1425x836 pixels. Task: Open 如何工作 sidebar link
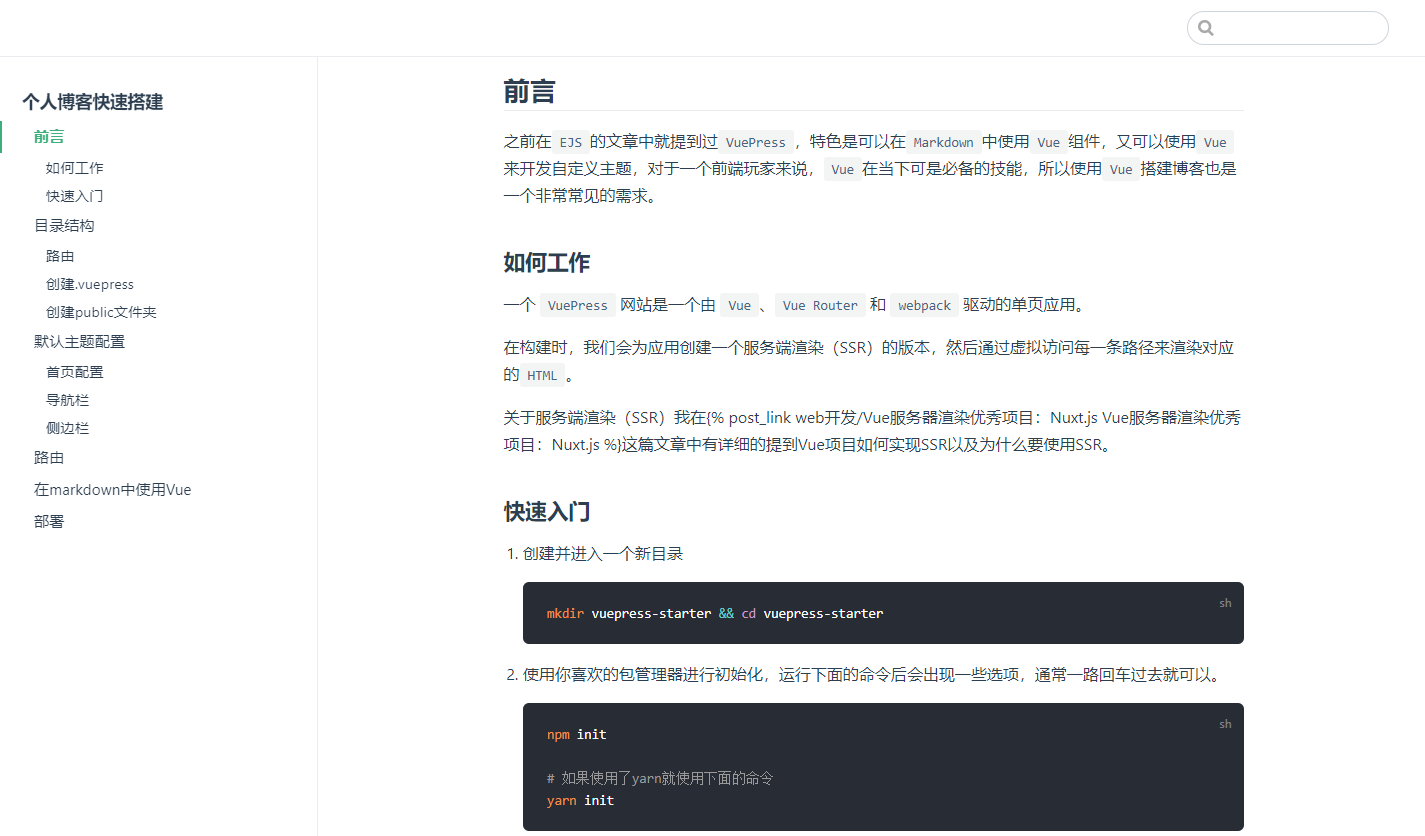click(x=75, y=168)
